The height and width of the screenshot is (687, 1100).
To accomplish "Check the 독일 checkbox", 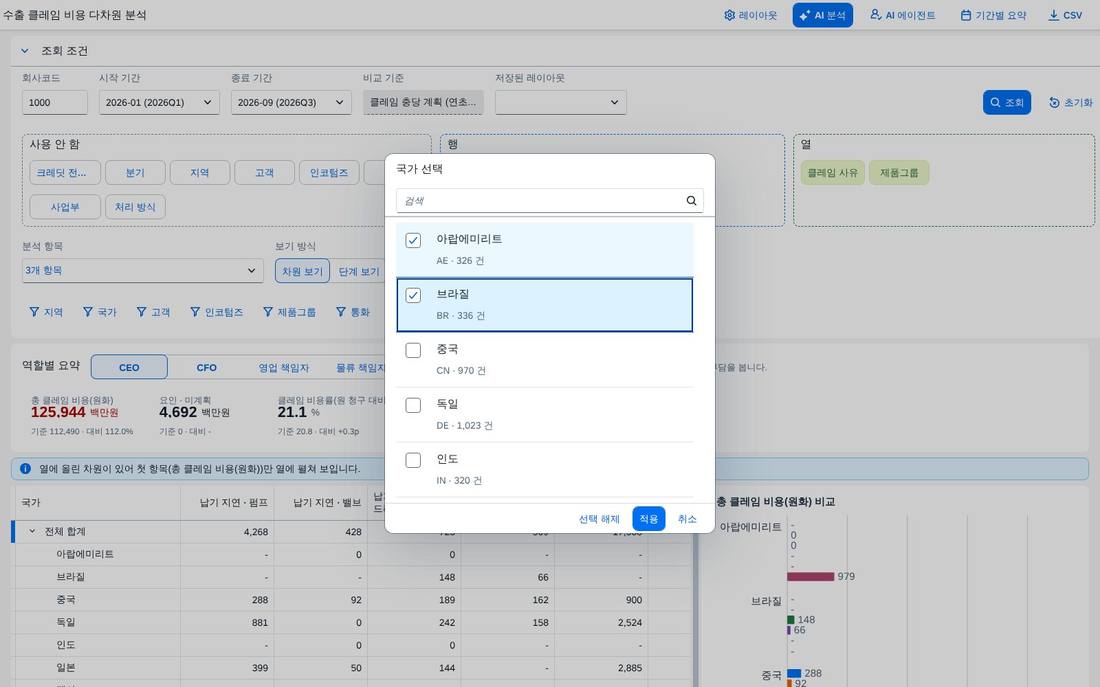I will 413,405.
